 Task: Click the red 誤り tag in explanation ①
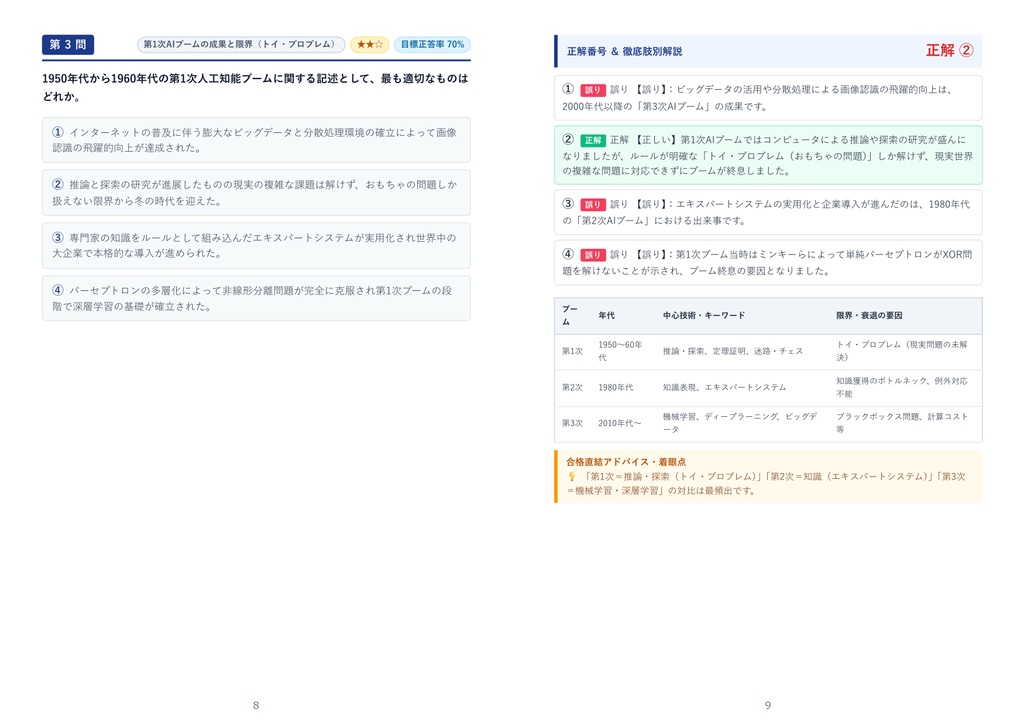tap(593, 90)
